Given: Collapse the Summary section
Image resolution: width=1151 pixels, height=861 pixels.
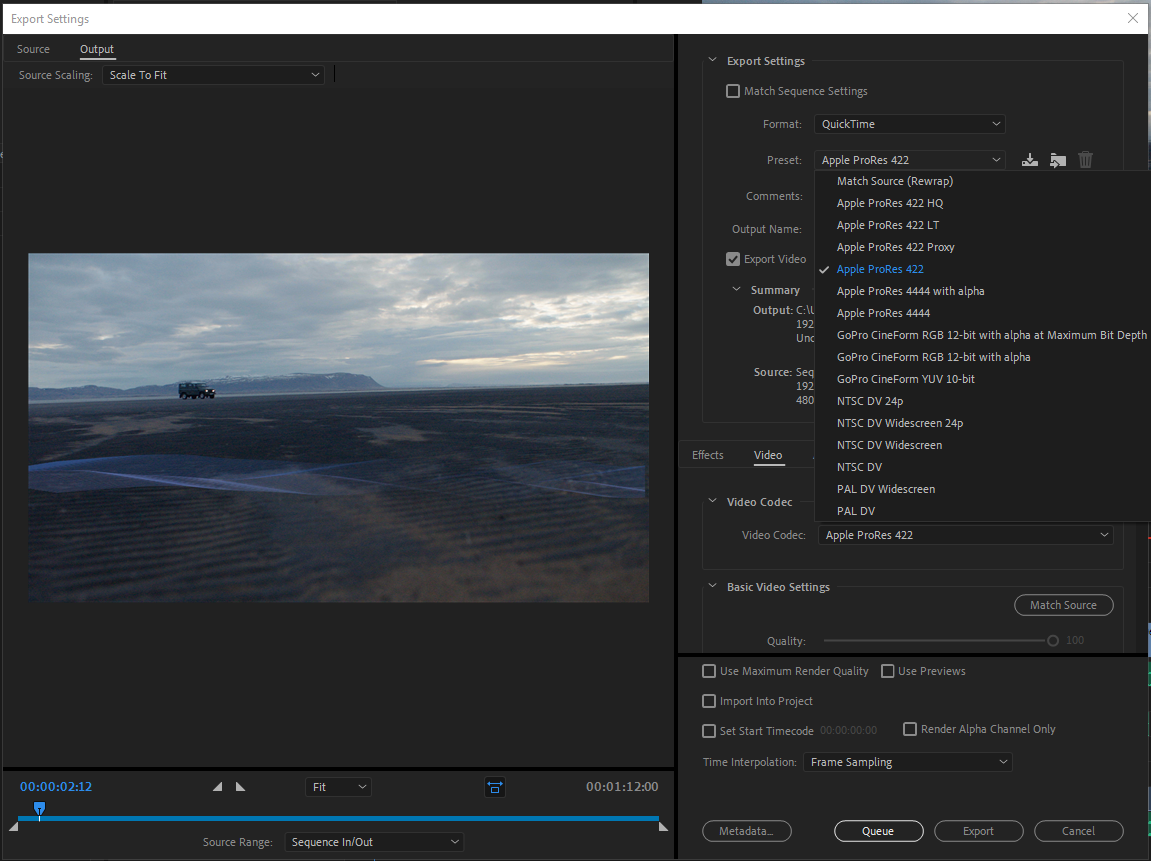Looking at the screenshot, I should pos(736,289).
